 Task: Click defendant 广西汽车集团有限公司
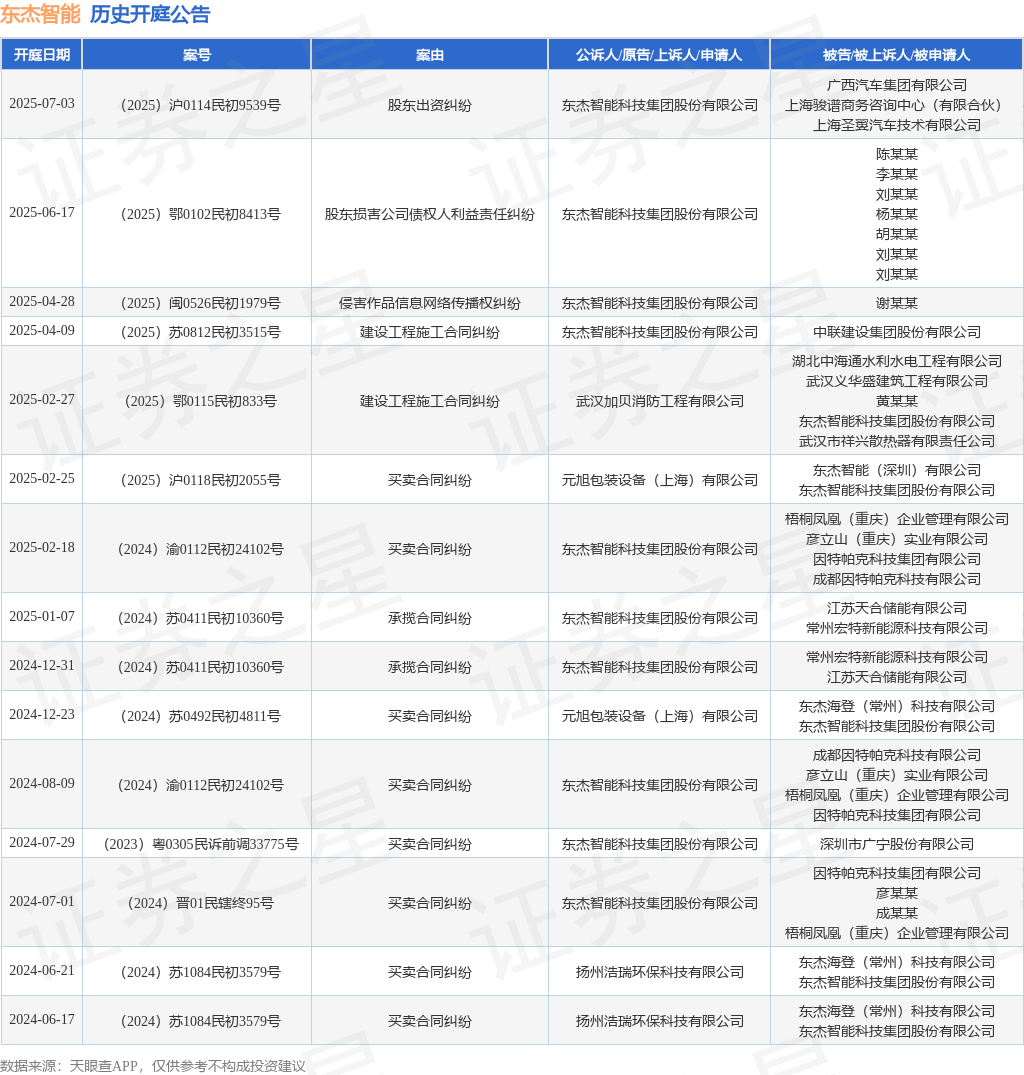pyautogui.click(x=897, y=85)
